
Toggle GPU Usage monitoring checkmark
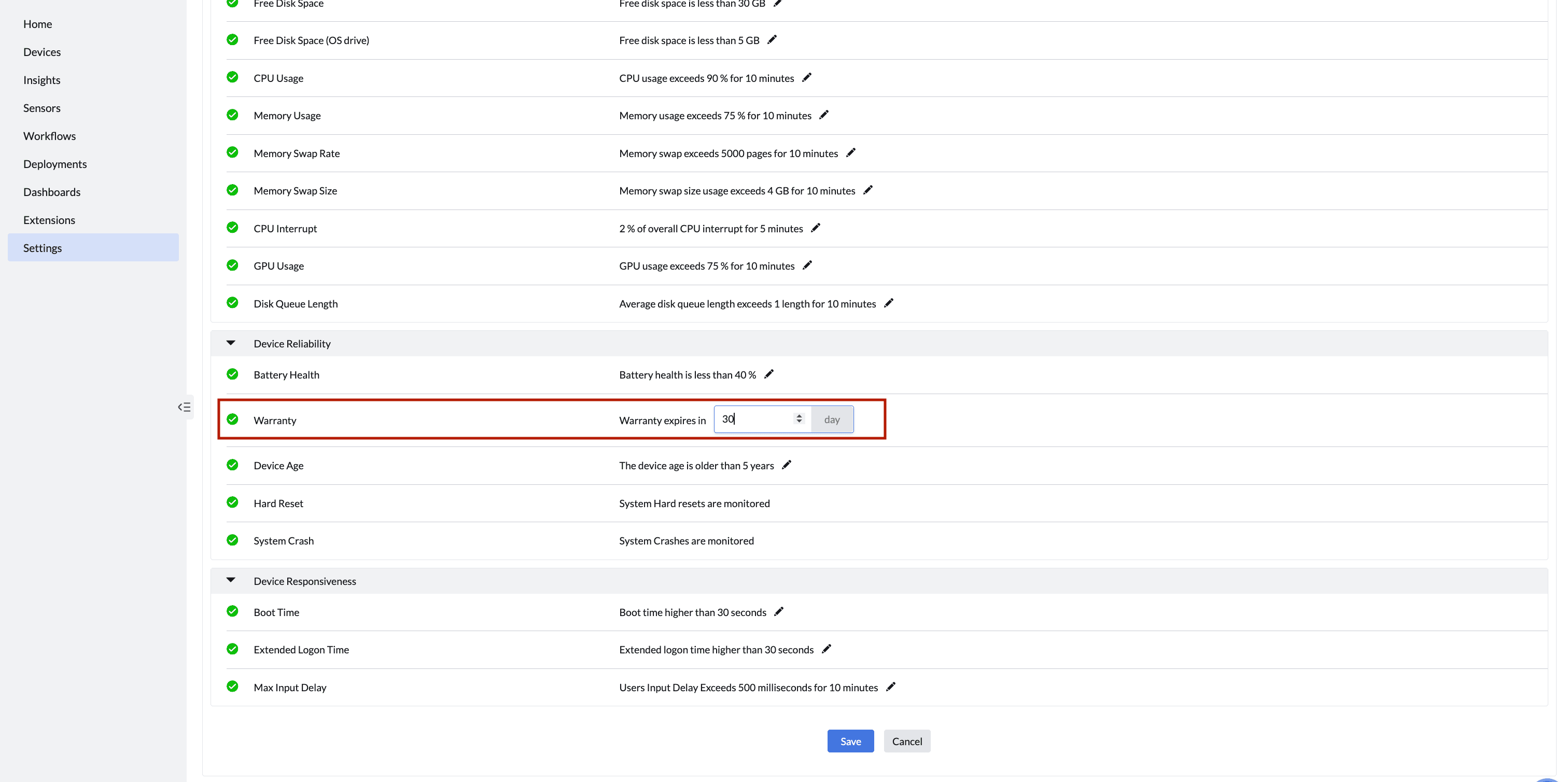232,266
